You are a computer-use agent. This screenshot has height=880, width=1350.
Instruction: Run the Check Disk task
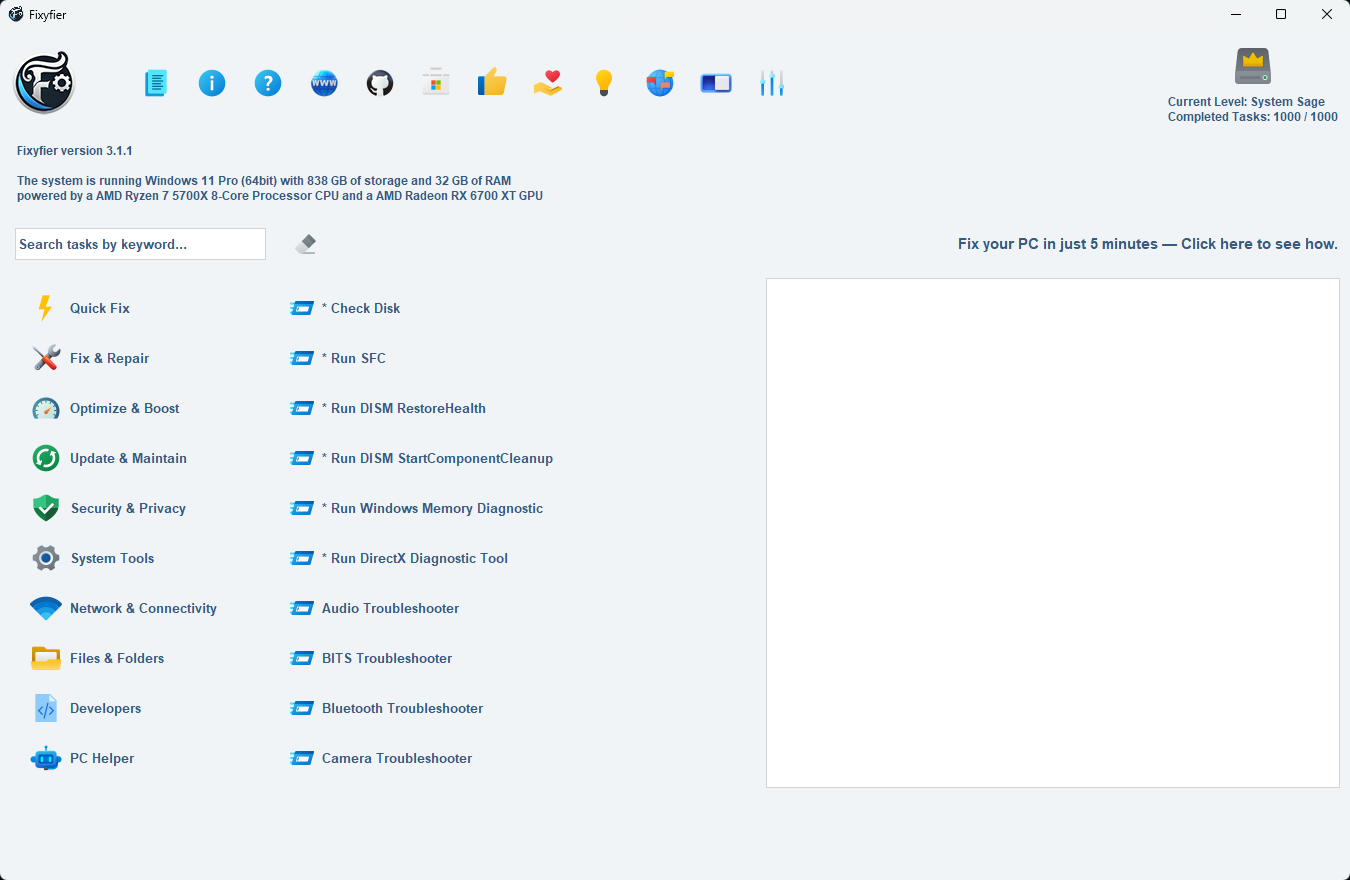pos(346,308)
